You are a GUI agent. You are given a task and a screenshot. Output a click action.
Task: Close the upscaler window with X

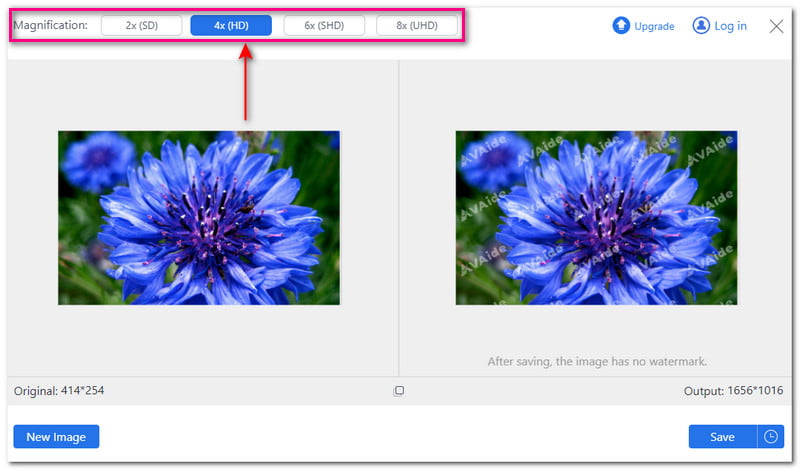pos(776,26)
